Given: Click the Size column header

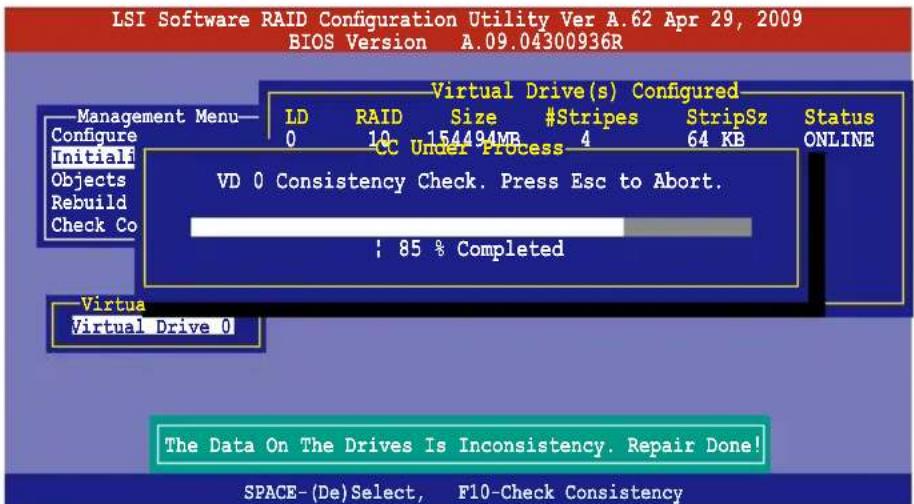Looking at the screenshot, I should coord(473,117).
